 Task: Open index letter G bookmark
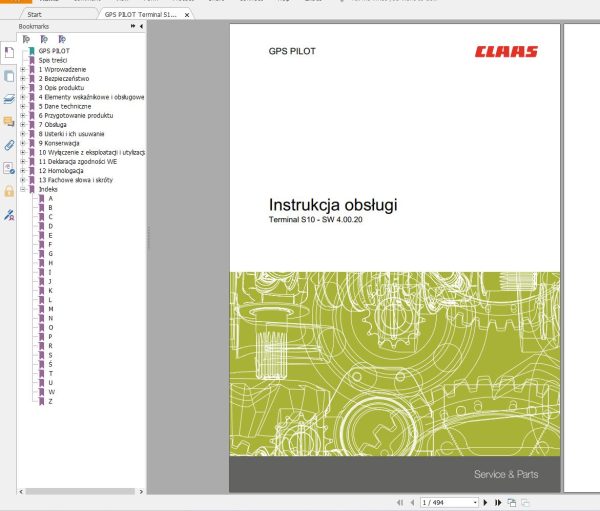(x=51, y=253)
